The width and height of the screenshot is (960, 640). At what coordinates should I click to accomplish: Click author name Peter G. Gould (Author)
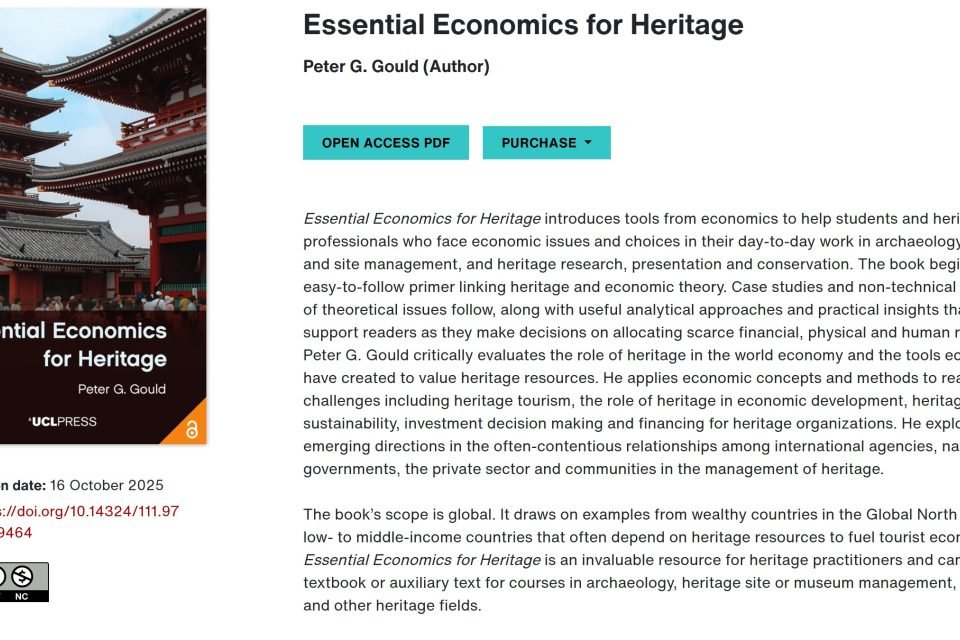tap(396, 66)
